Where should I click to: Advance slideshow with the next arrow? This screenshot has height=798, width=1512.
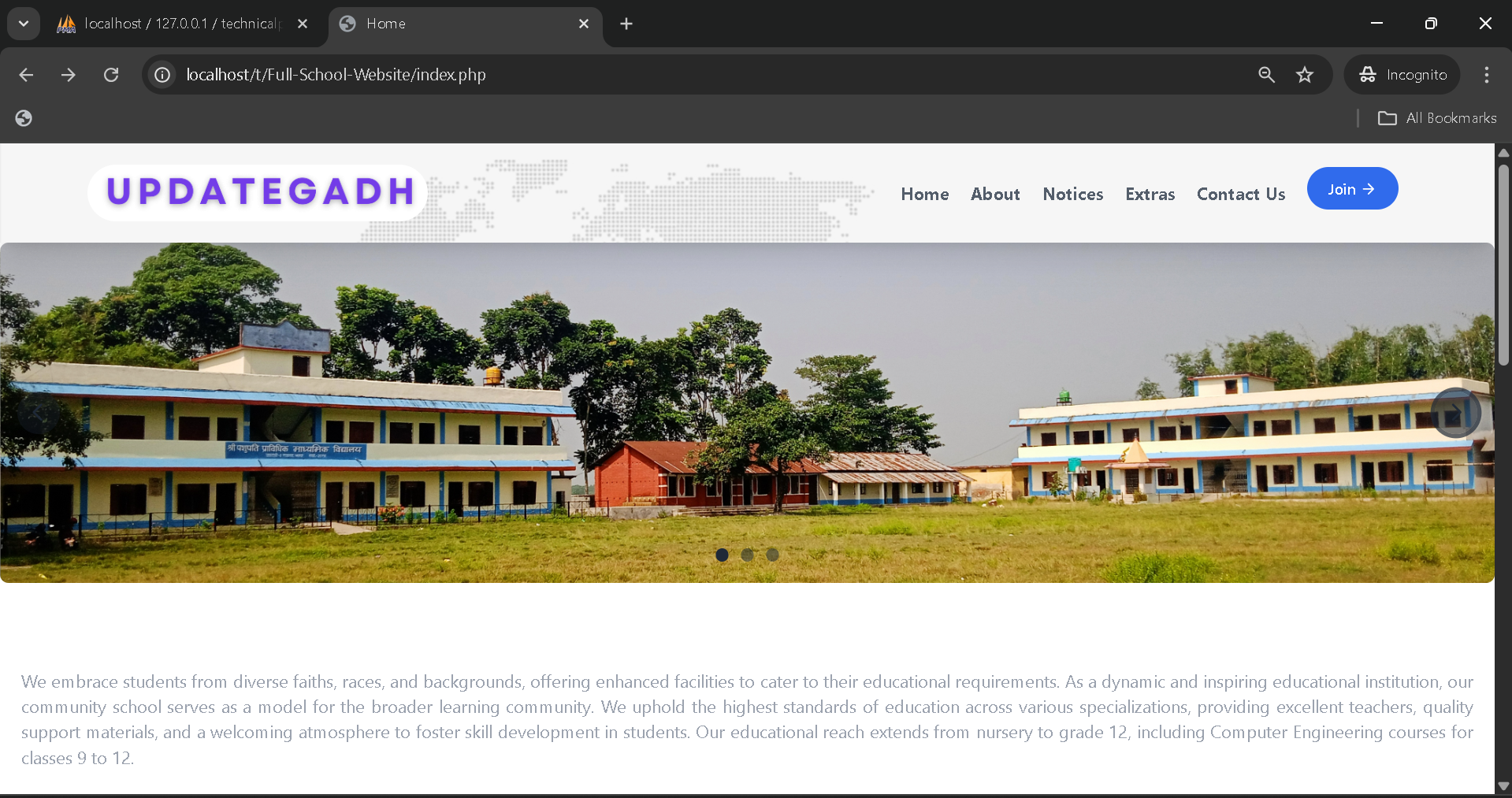pos(1456,413)
